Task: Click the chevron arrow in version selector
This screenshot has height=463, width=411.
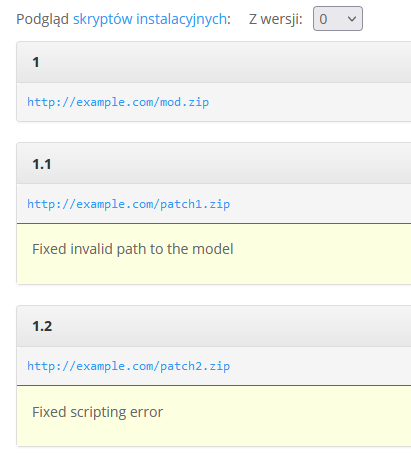Action: [x=352, y=19]
